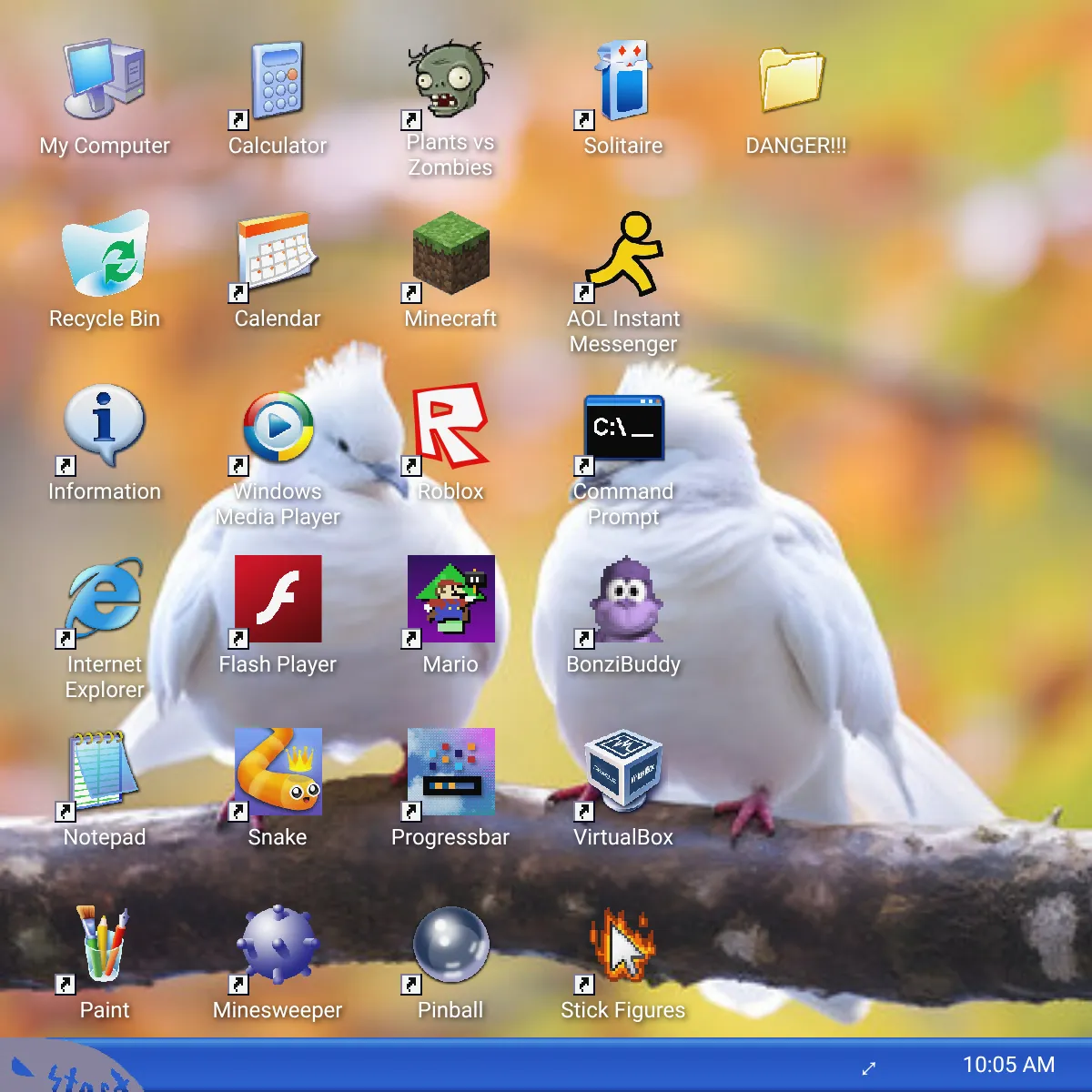The image size is (1092, 1092).
Task: Open the Paint shortcut
Action: coord(105,945)
